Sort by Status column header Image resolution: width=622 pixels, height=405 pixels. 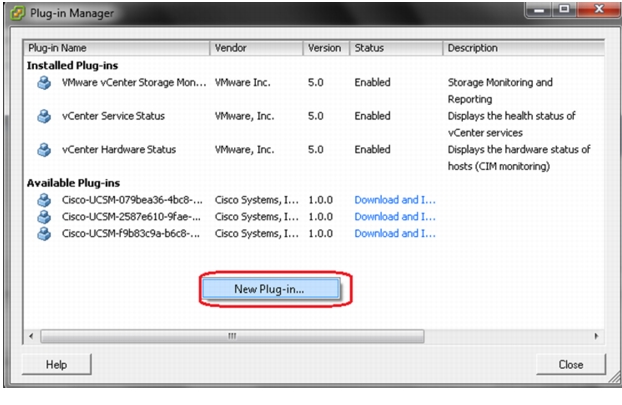396,48
